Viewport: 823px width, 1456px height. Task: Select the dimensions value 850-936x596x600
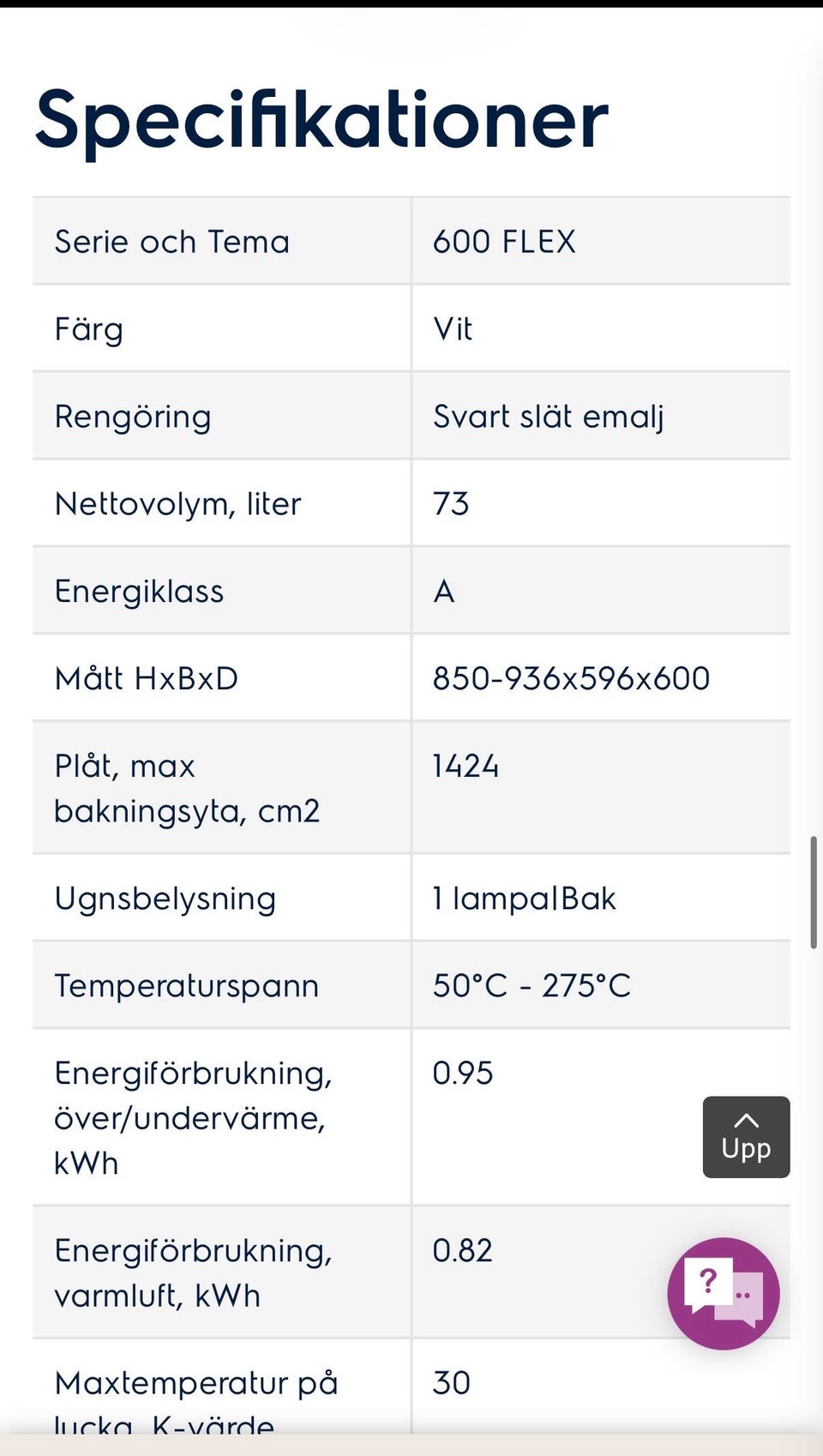(x=571, y=679)
